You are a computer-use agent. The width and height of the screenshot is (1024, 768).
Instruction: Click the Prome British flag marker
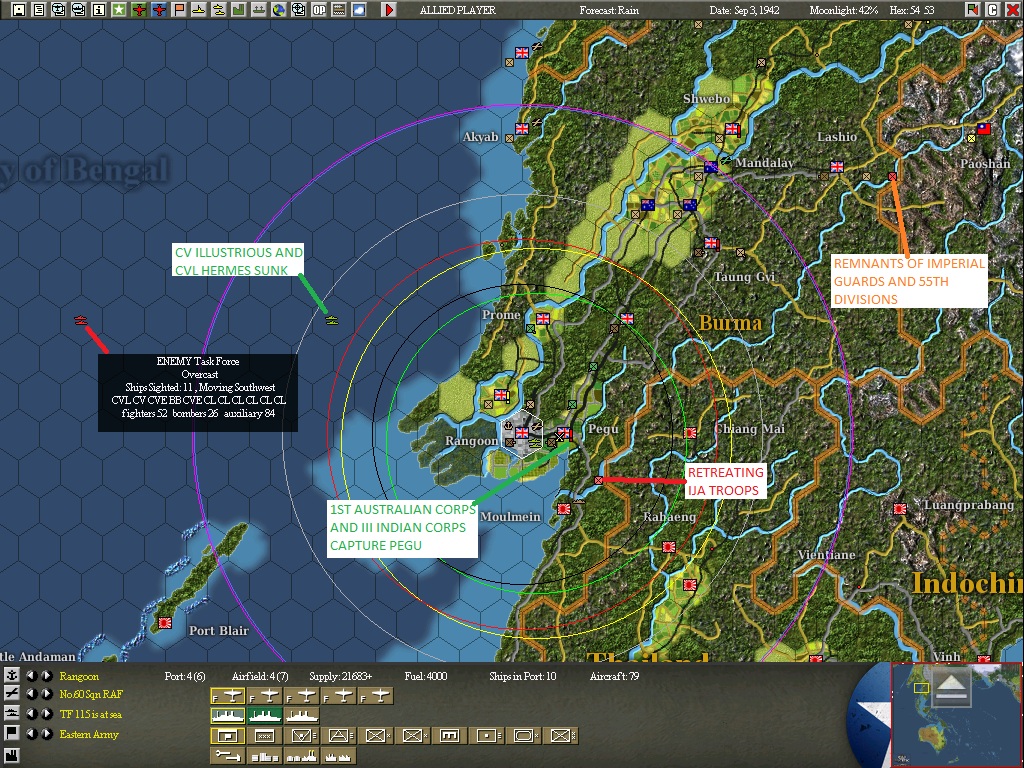543,318
